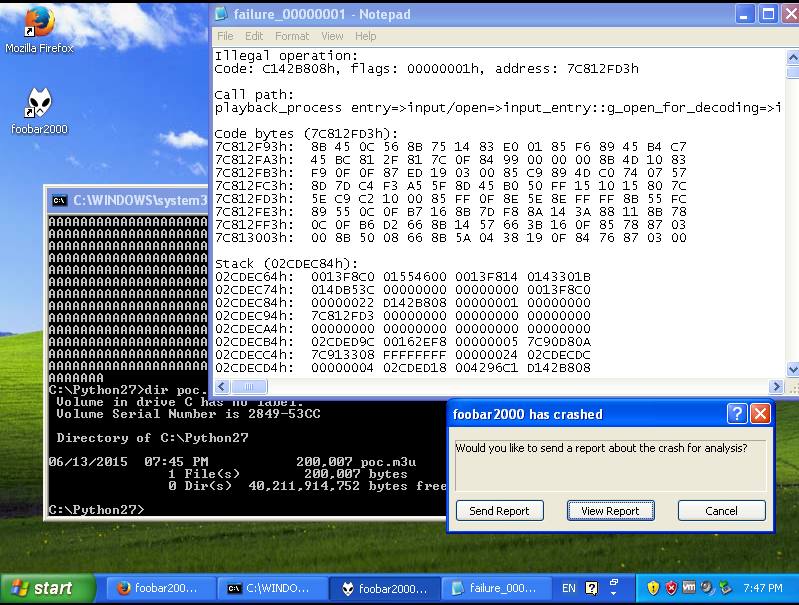Screen dimensions: 799x605
Task: Click 'Directory of C:\Python27' line
Action: tap(152, 438)
